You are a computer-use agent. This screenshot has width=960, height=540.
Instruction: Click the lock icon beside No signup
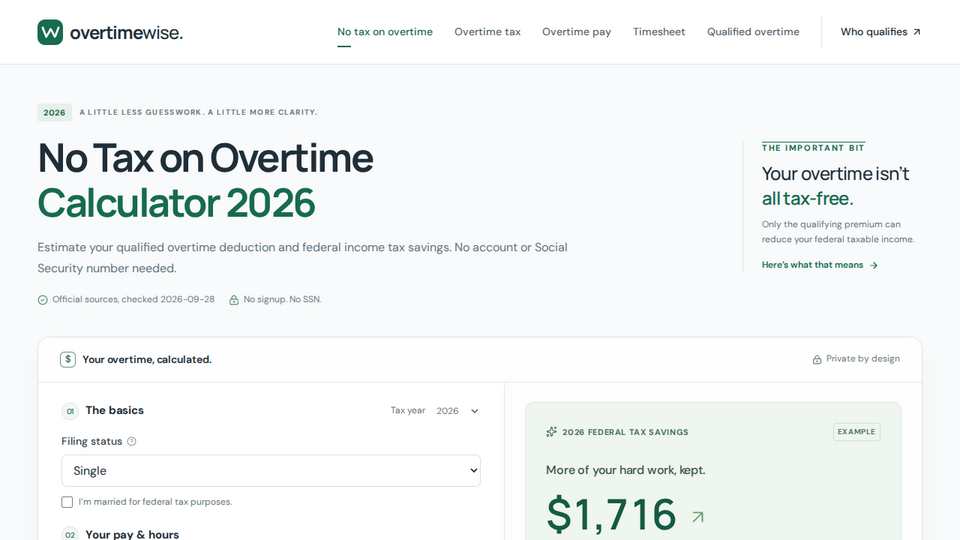[x=234, y=299]
